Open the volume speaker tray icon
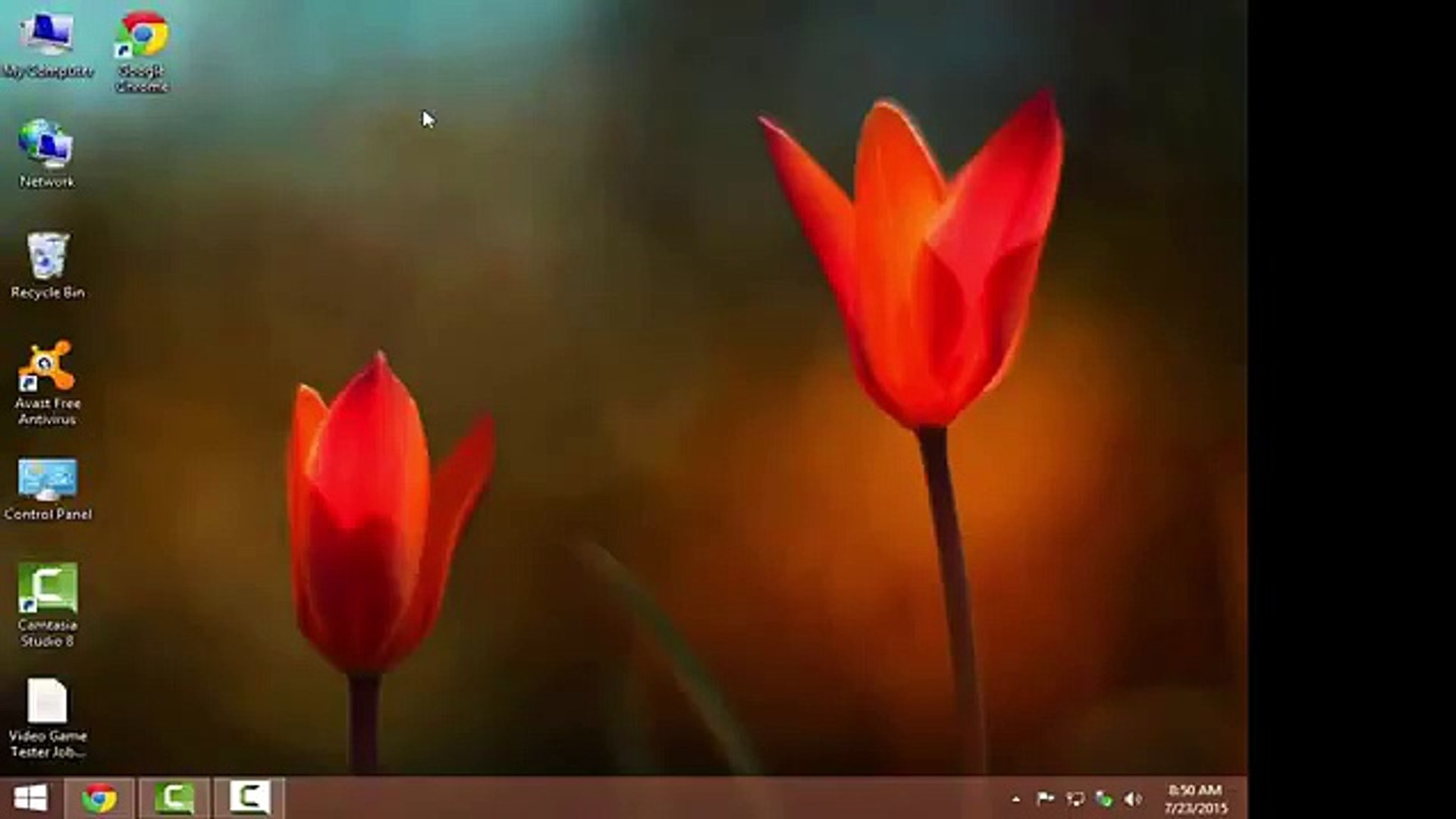Screen dimensions: 1456x819 click(1133, 799)
